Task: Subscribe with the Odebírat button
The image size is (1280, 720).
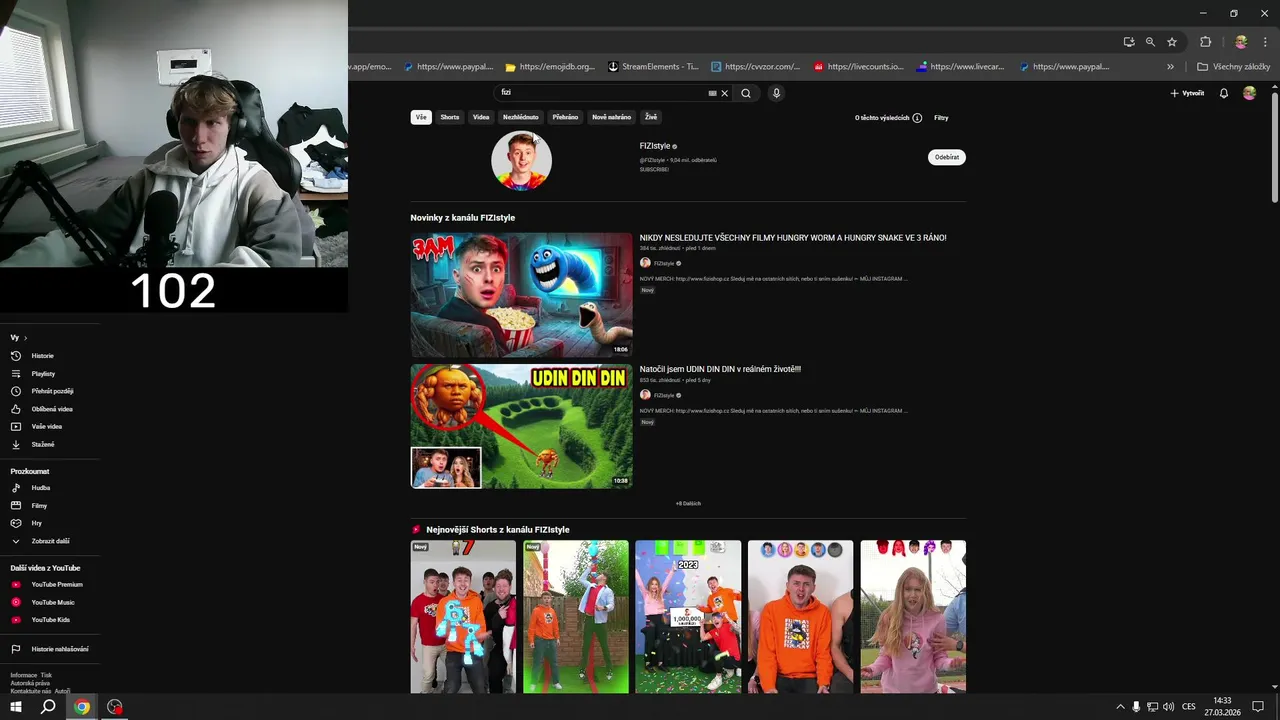Action: tap(947, 157)
